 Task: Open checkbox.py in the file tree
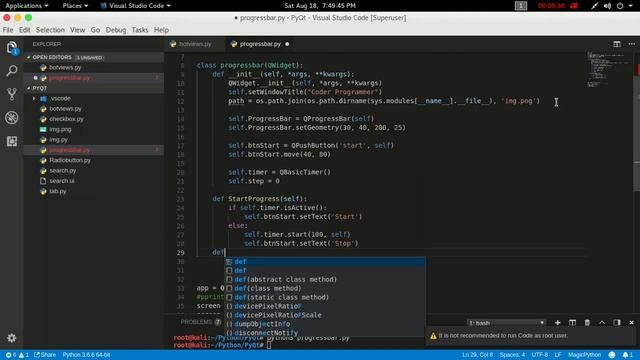(66, 119)
